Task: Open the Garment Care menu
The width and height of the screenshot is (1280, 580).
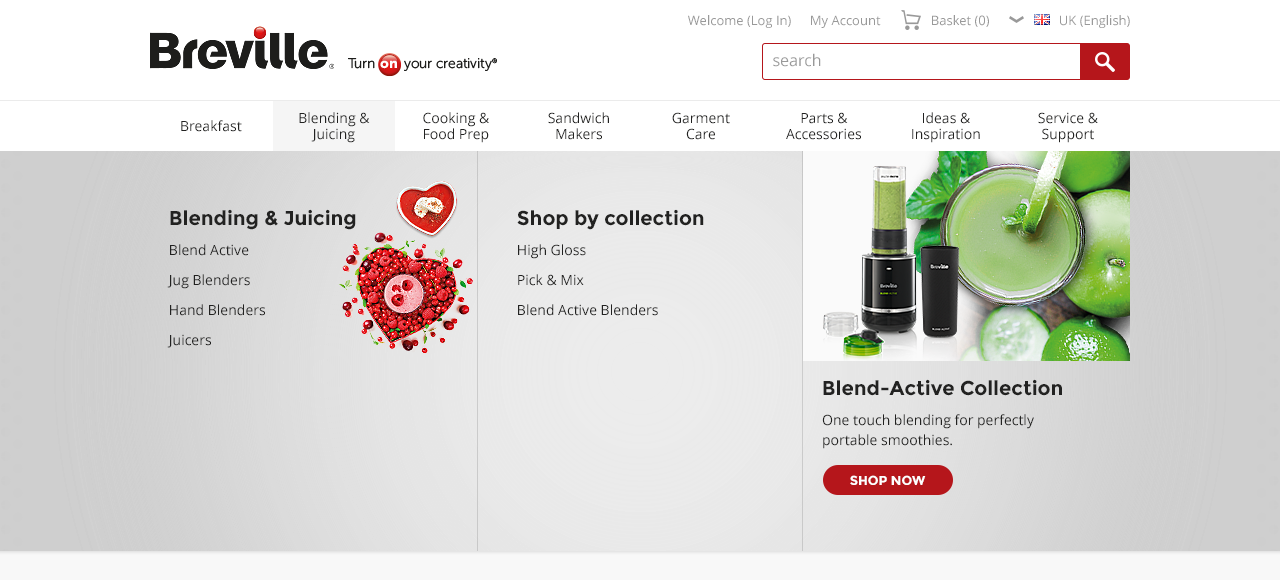Action: pos(701,126)
